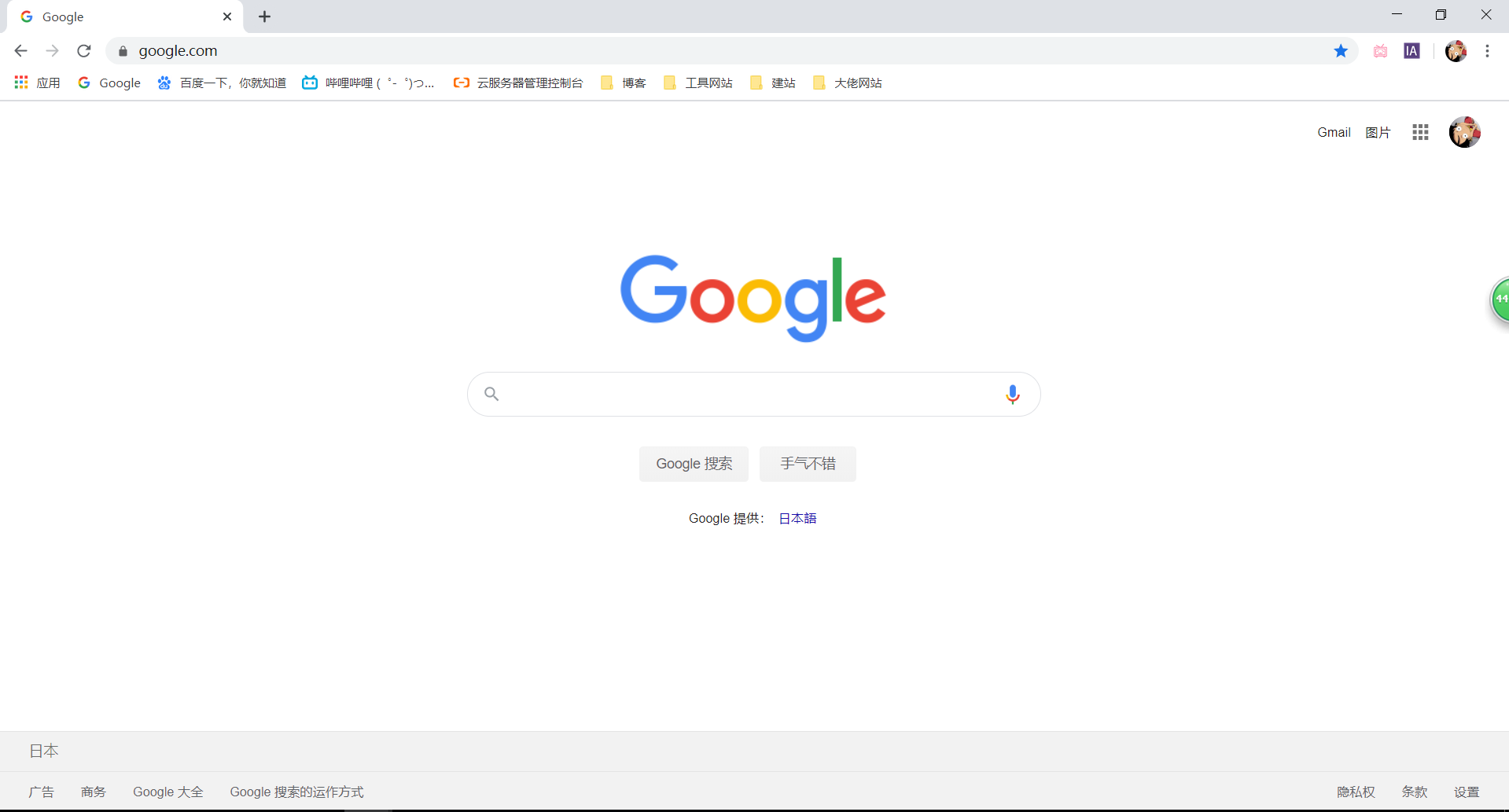Open the Gmail link
Image resolution: width=1509 pixels, height=812 pixels.
(1334, 132)
